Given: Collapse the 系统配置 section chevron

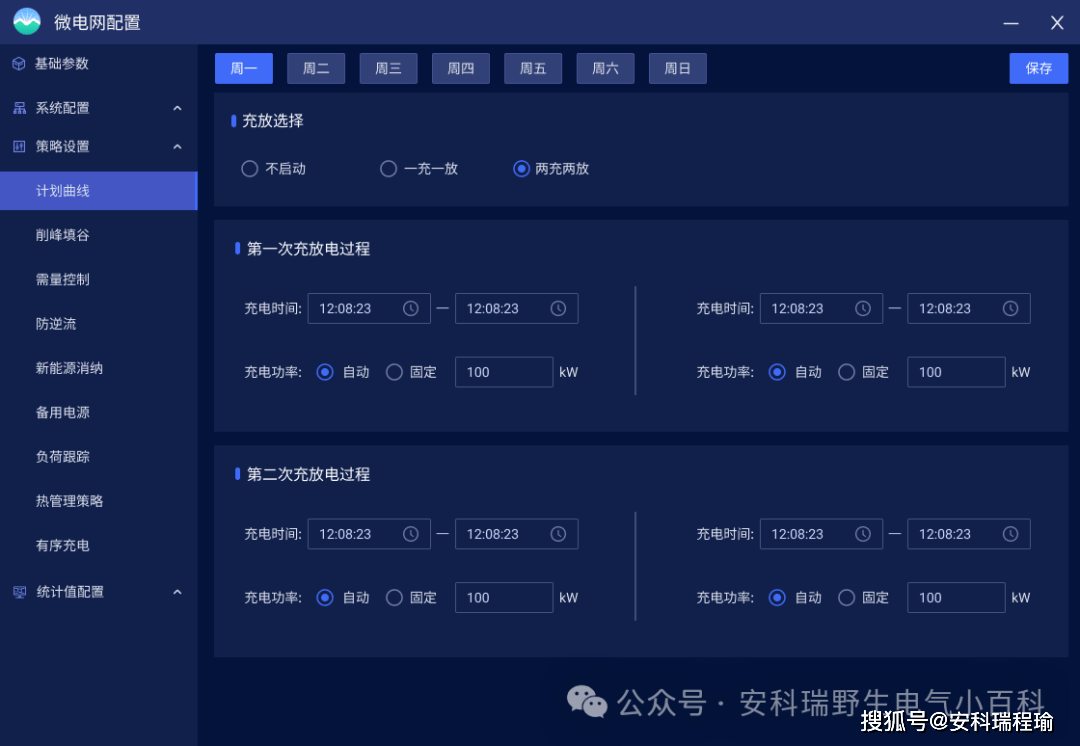Looking at the screenshot, I should point(177,108).
